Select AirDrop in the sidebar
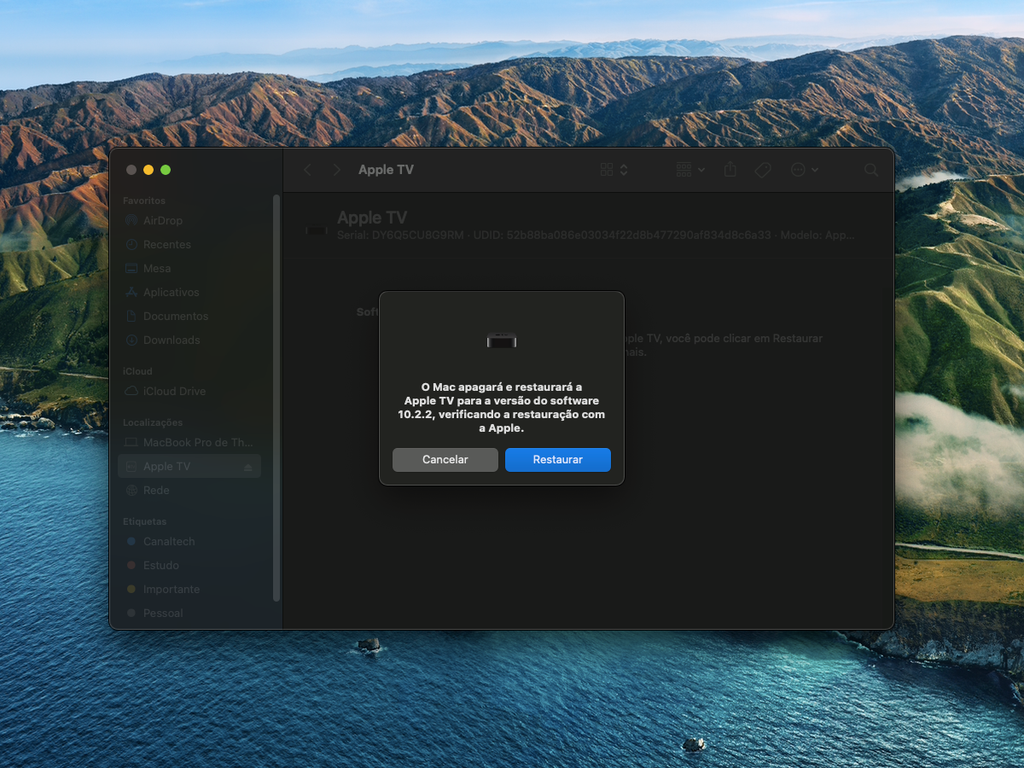 (189, 221)
